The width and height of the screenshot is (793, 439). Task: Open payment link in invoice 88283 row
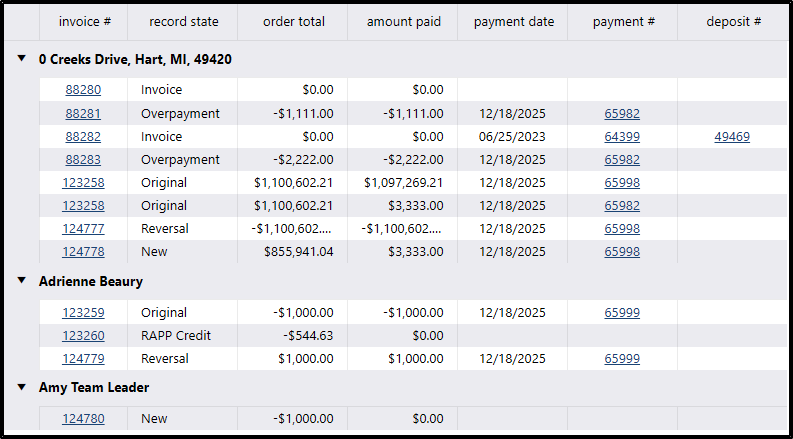point(622,160)
